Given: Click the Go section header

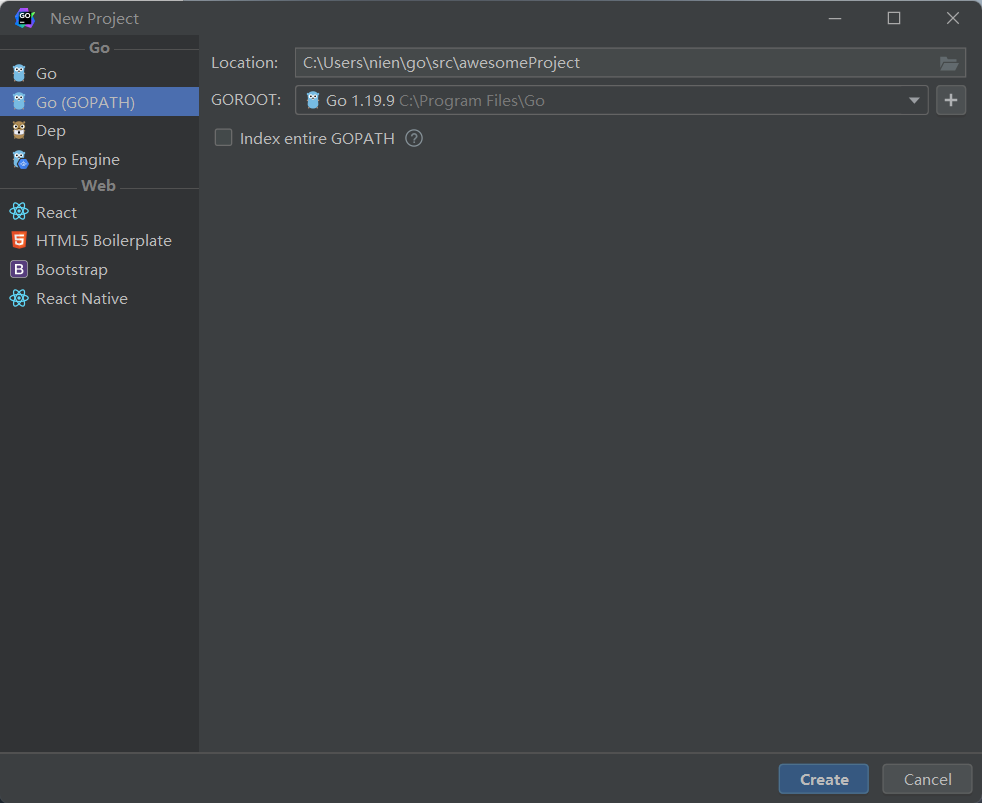Looking at the screenshot, I should coord(99,48).
